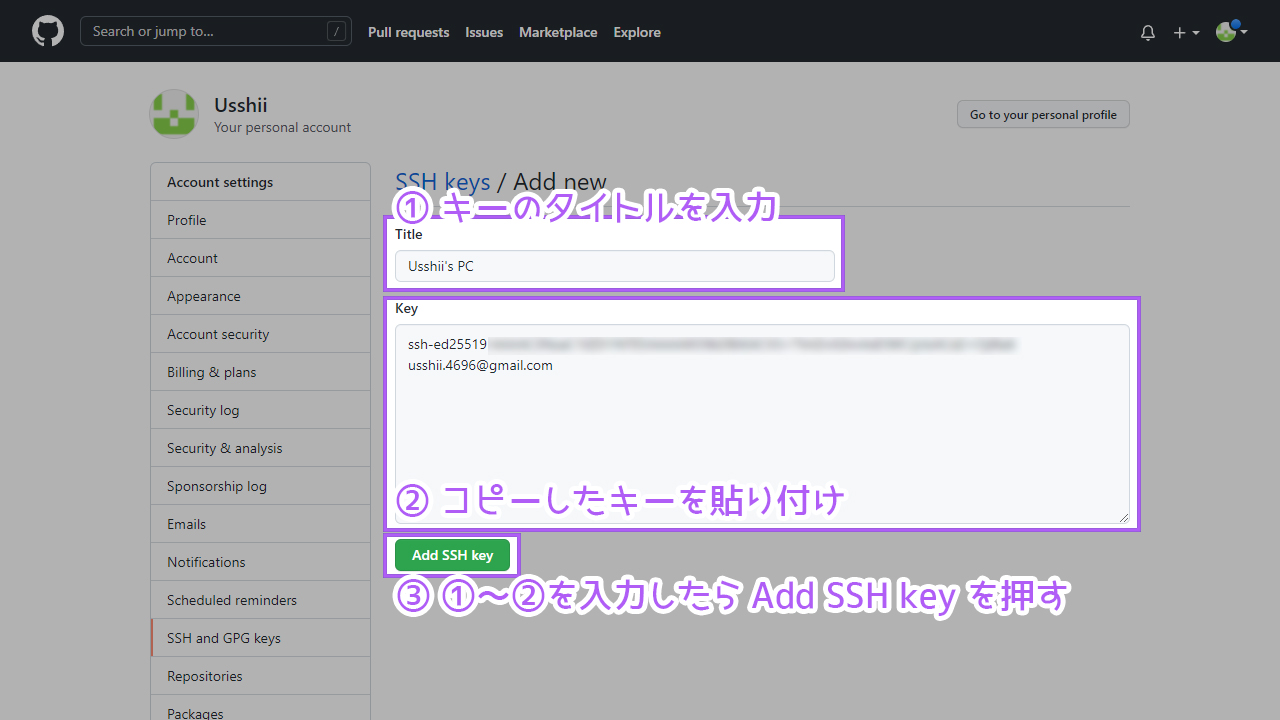Open the GitHub home logo
1280x720 pixels.
(x=48, y=31)
